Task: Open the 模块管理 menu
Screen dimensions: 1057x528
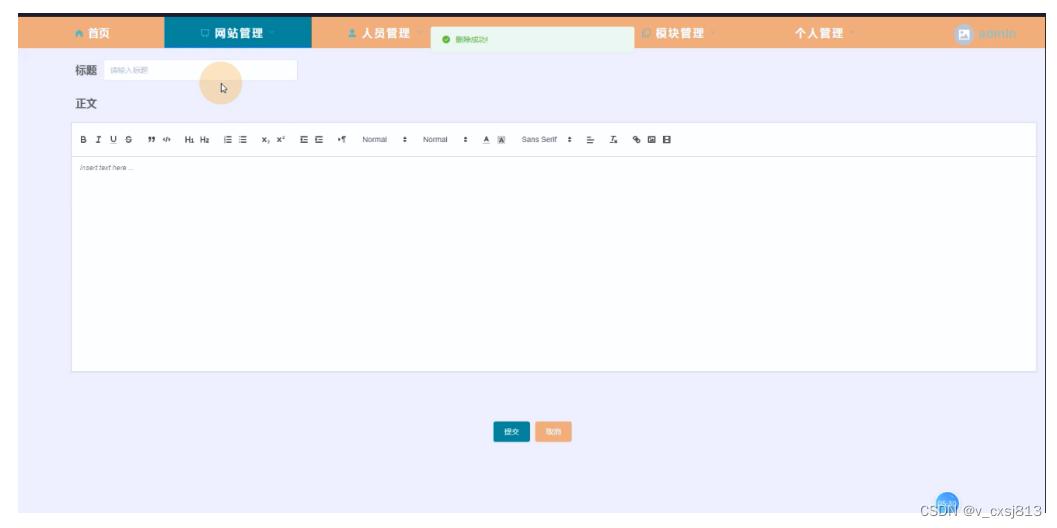Action: 679,32
